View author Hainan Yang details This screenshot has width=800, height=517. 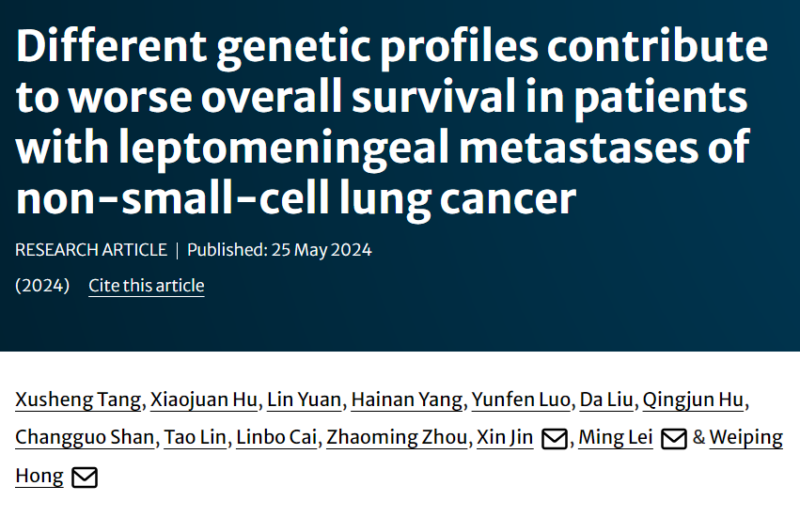pyautogui.click(x=407, y=400)
